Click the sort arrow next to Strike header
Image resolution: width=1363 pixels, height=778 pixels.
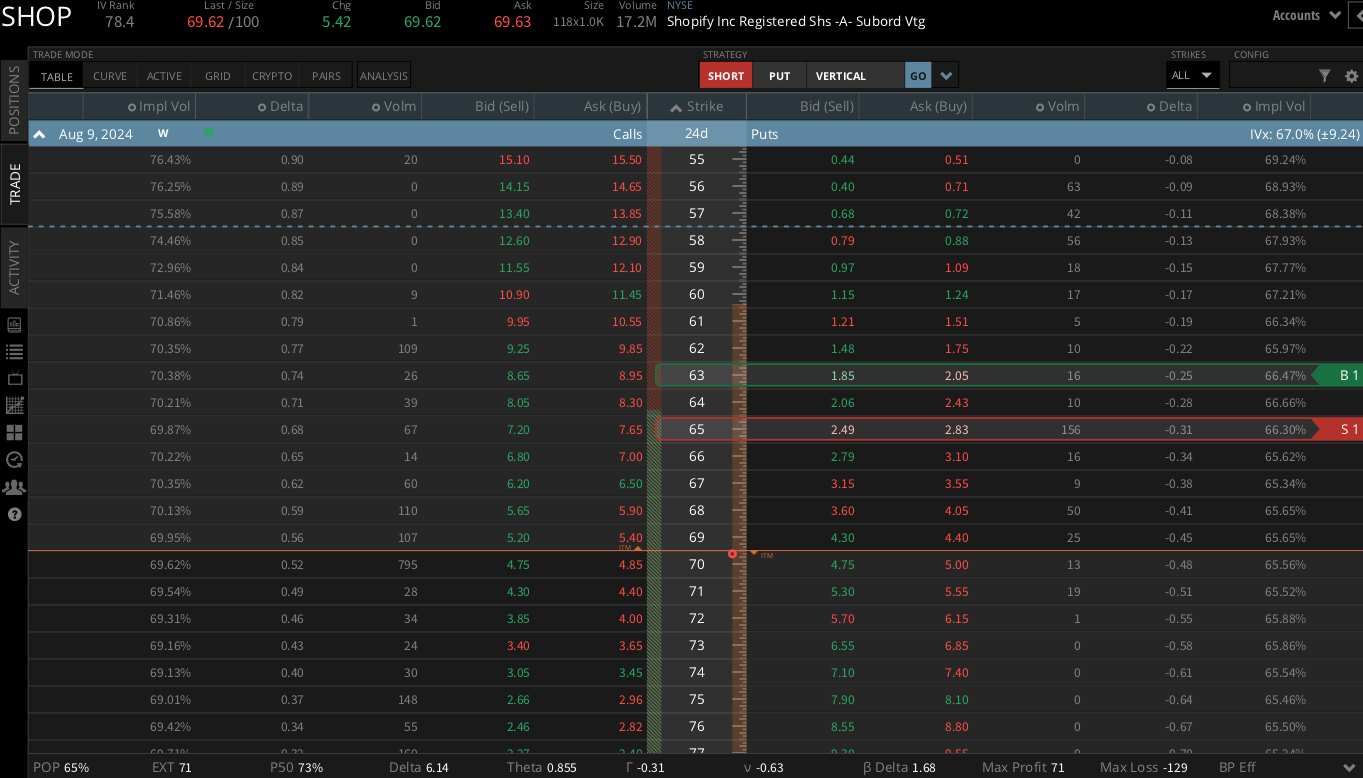pyautogui.click(x=676, y=107)
